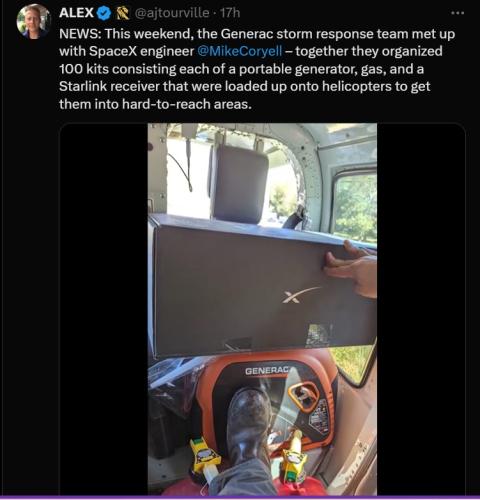This screenshot has width=480, height=500.
Task: Click the helicopter side window with trees
Action: [355, 207]
